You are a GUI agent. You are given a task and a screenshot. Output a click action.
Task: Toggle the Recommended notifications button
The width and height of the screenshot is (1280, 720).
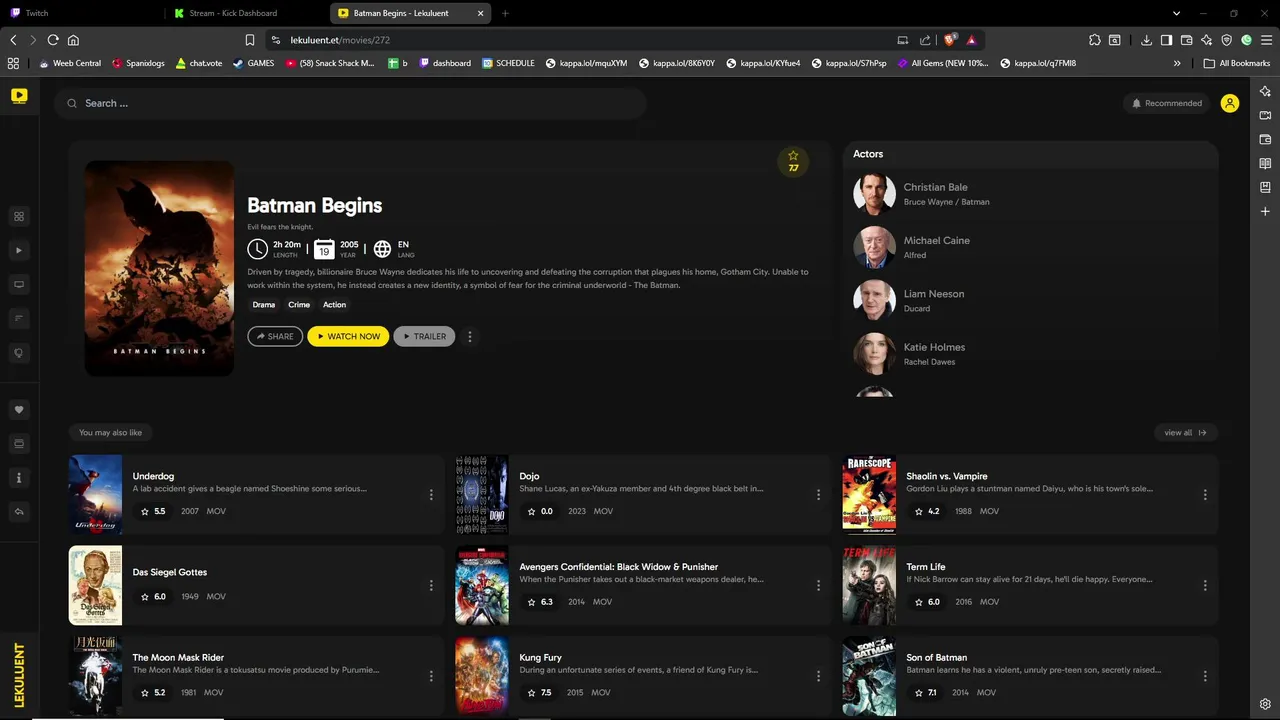point(1166,103)
